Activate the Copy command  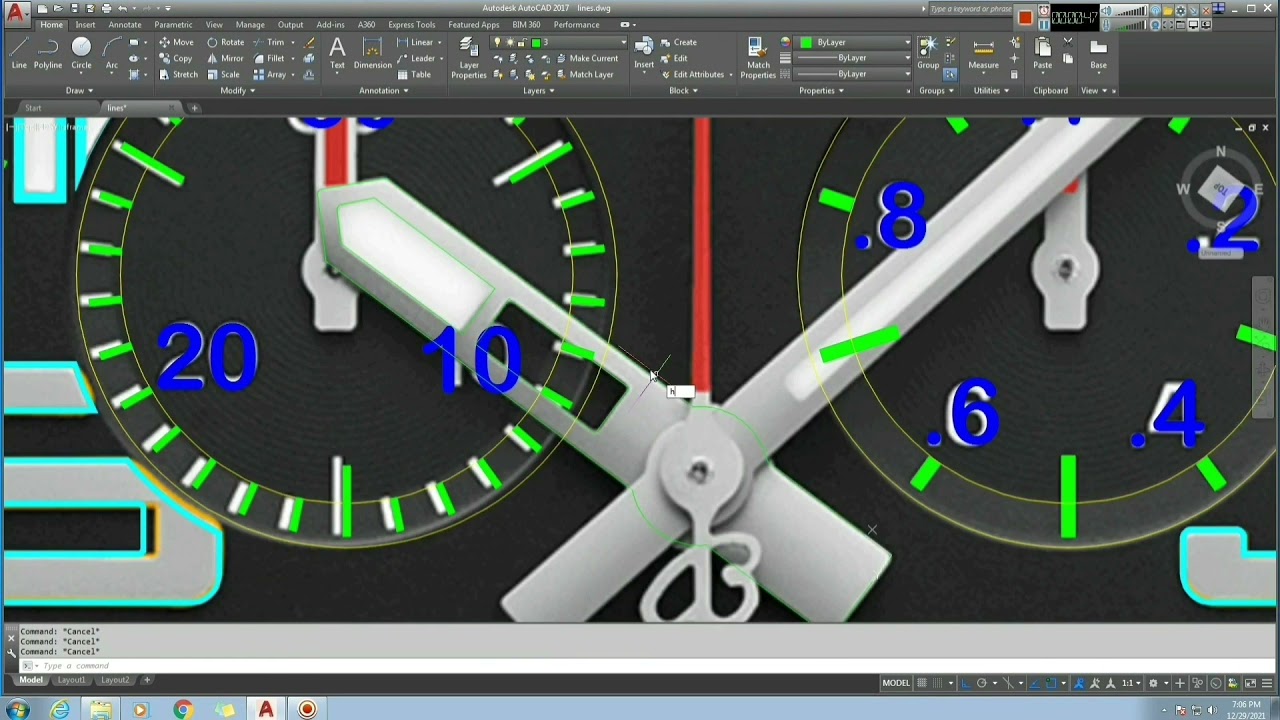pyautogui.click(x=174, y=58)
